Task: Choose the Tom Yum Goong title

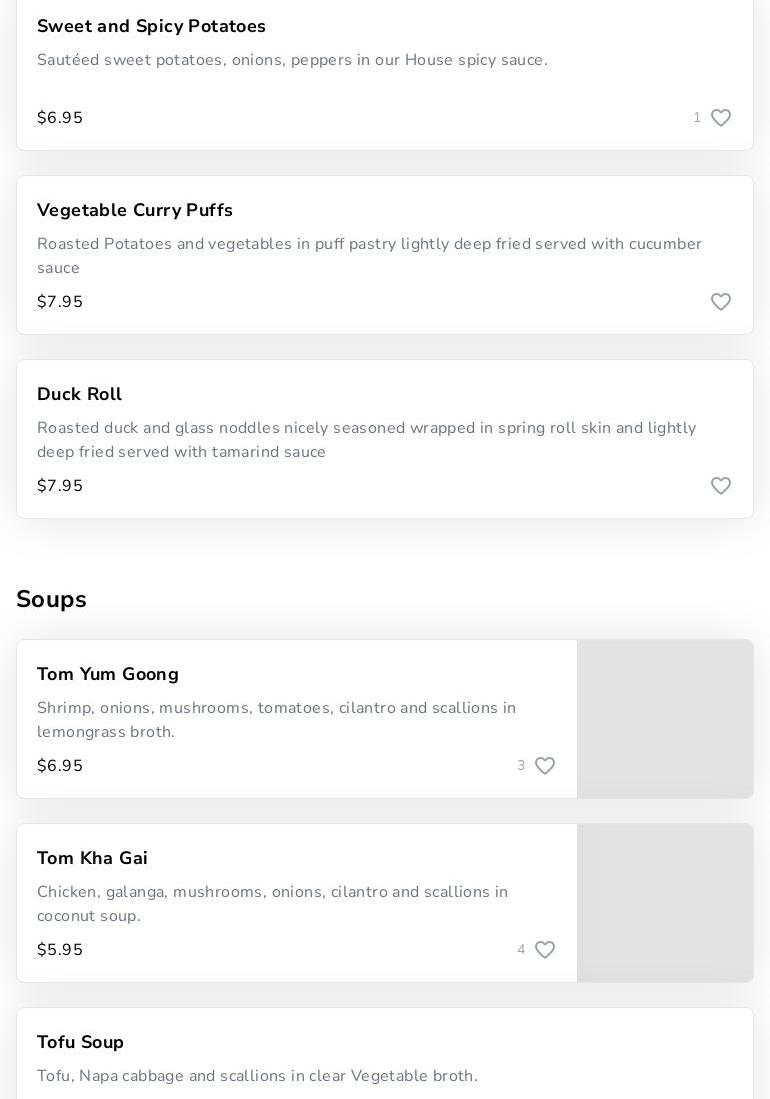Action: (x=108, y=674)
